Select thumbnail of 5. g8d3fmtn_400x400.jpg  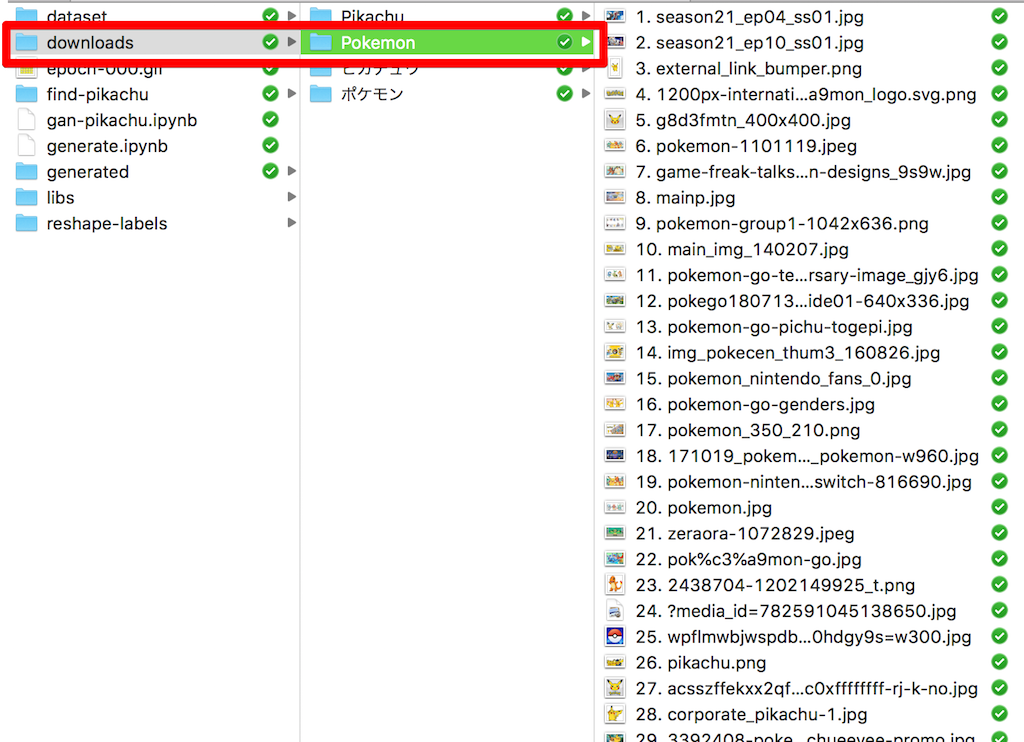point(615,120)
